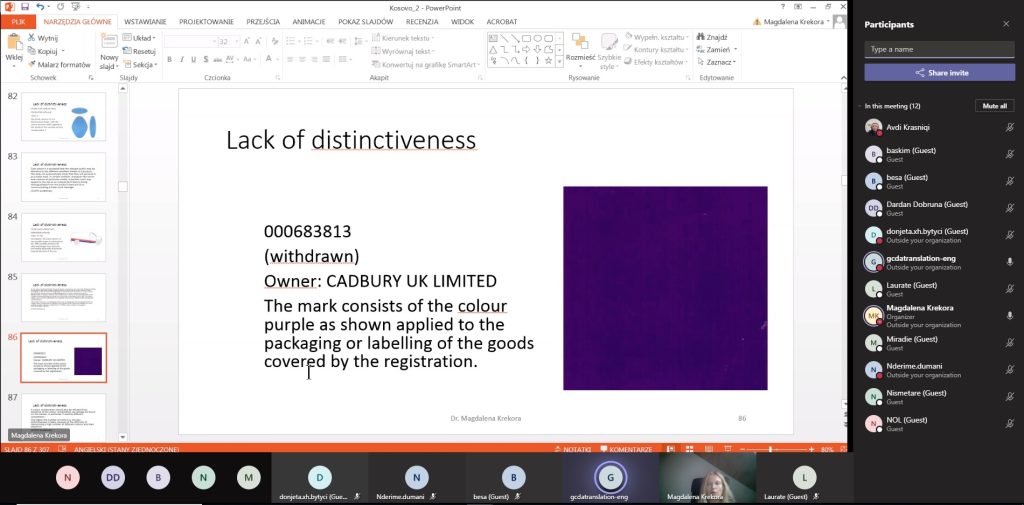Click the Share invite button
Screen dimensions: 1024x505
click(939, 73)
